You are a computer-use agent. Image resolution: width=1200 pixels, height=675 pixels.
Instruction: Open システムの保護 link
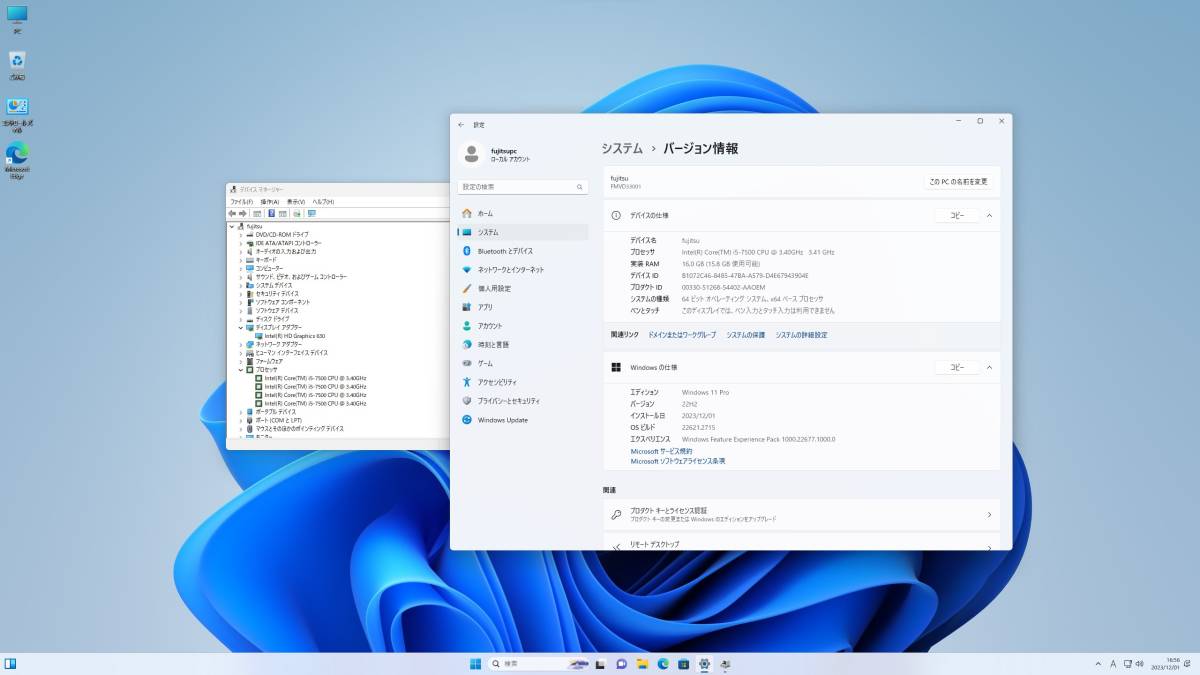point(745,335)
